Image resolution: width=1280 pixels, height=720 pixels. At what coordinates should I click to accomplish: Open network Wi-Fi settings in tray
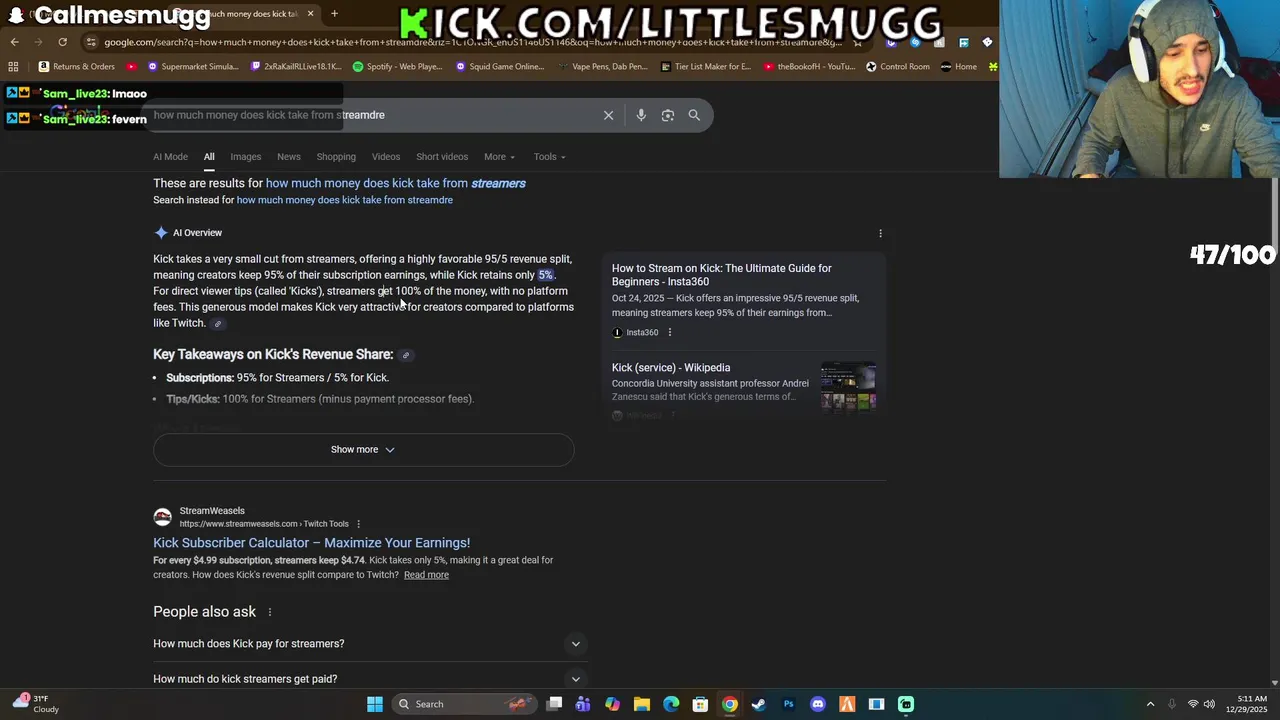[x=1192, y=704]
